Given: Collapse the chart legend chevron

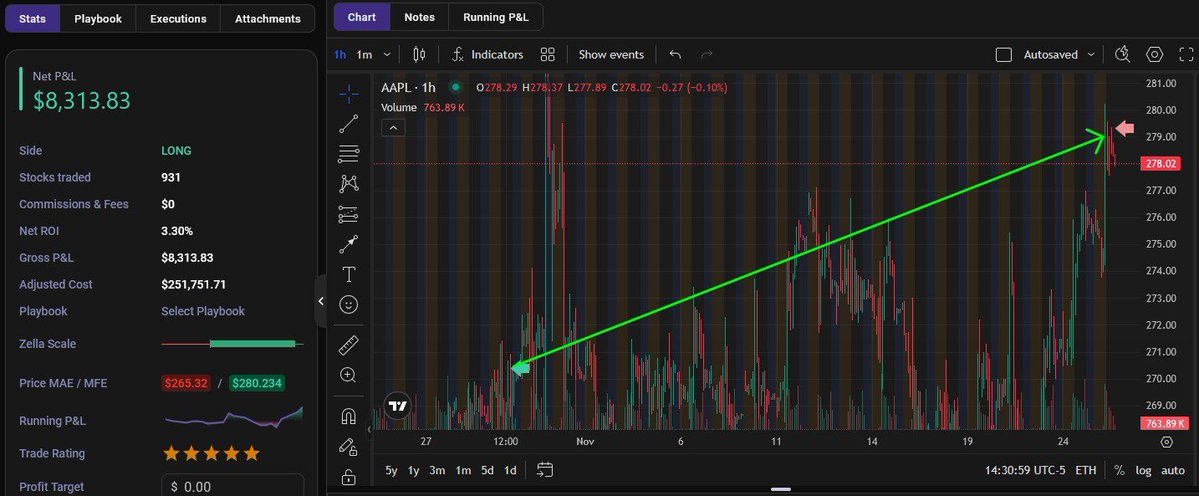Looking at the screenshot, I should pyautogui.click(x=393, y=128).
